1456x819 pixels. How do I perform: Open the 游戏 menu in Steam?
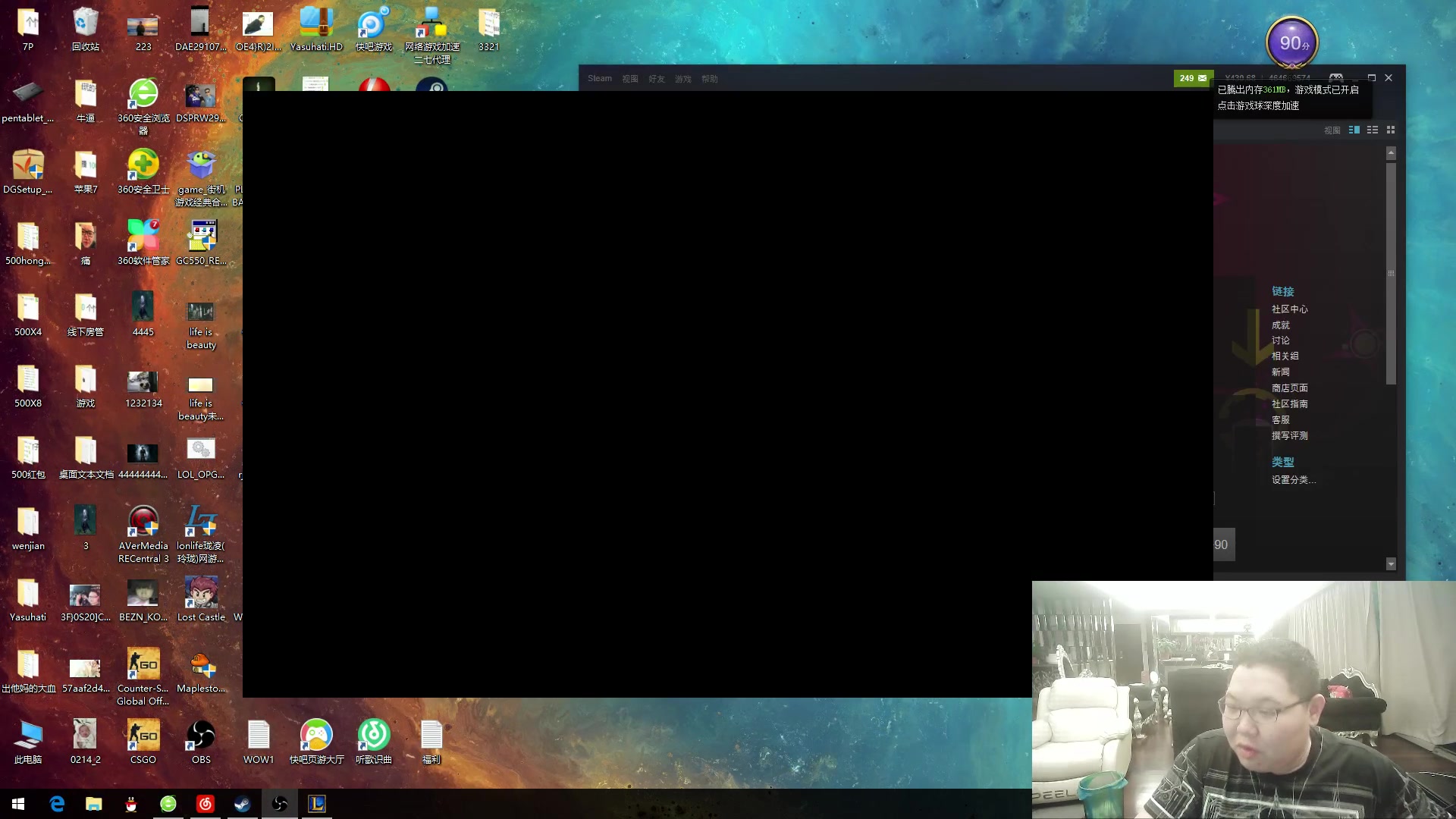683,79
